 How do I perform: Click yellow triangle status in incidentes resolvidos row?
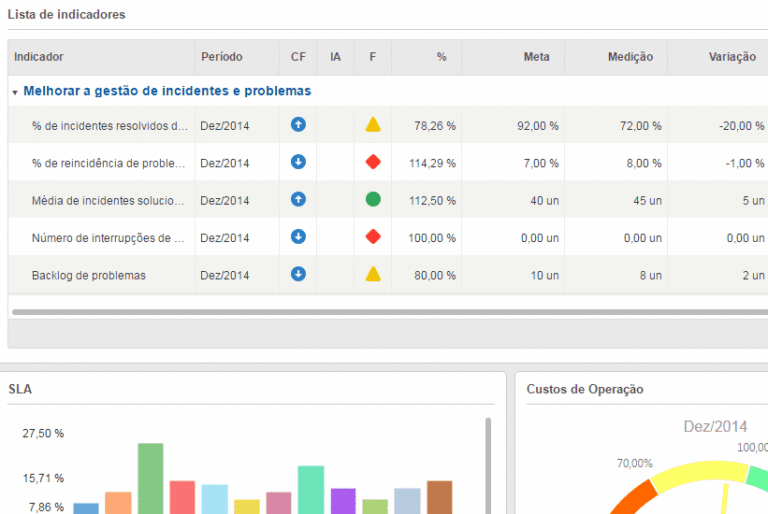tap(373, 125)
